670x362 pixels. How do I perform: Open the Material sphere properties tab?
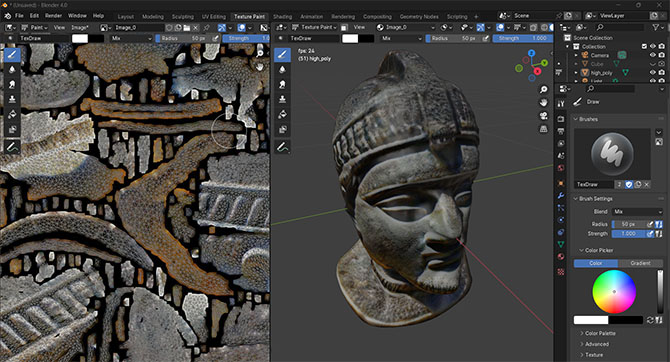click(561, 257)
